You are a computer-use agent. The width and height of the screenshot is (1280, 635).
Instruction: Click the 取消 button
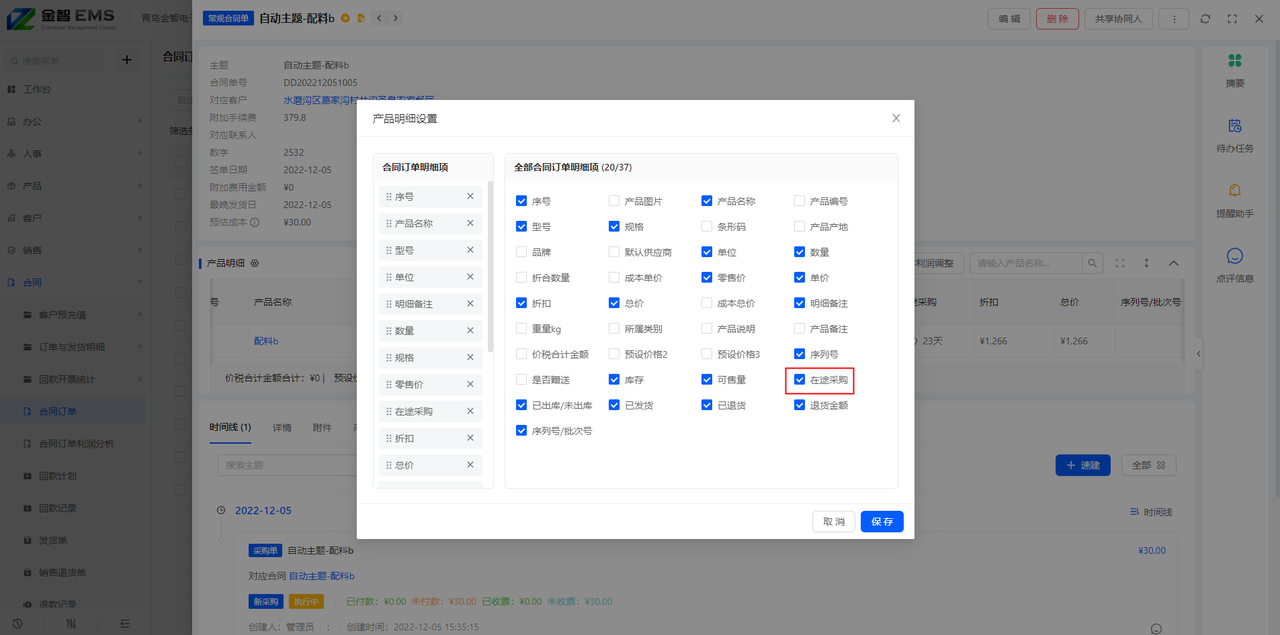click(834, 521)
